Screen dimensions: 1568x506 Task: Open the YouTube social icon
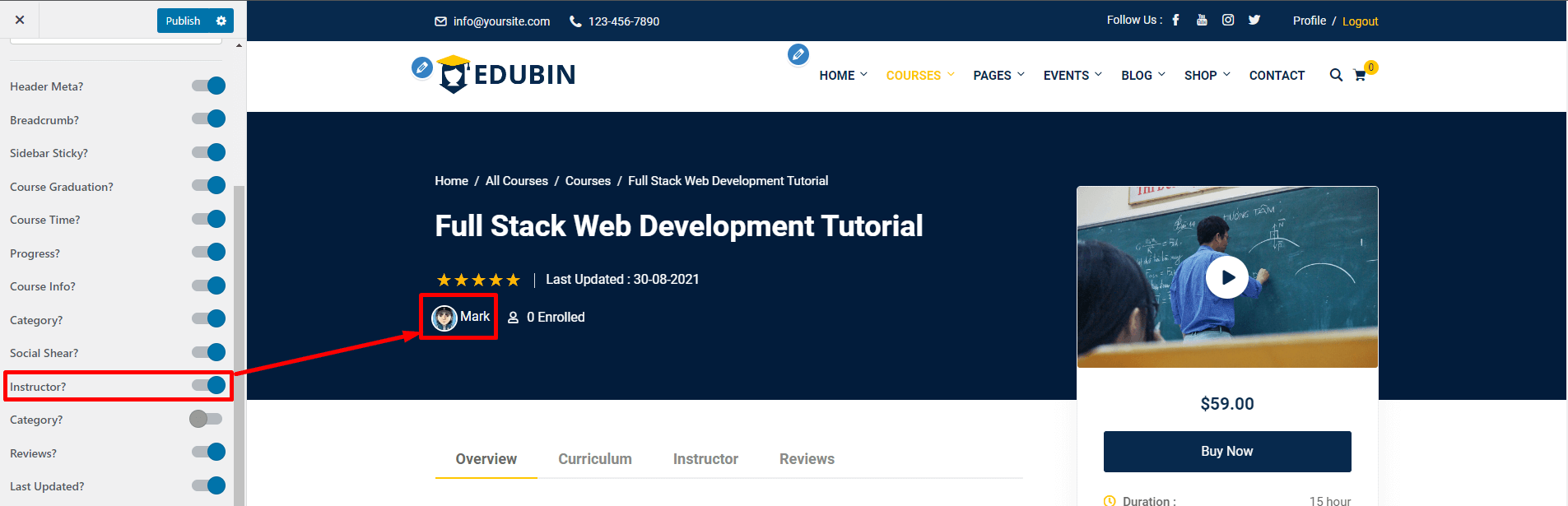click(1202, 21)
